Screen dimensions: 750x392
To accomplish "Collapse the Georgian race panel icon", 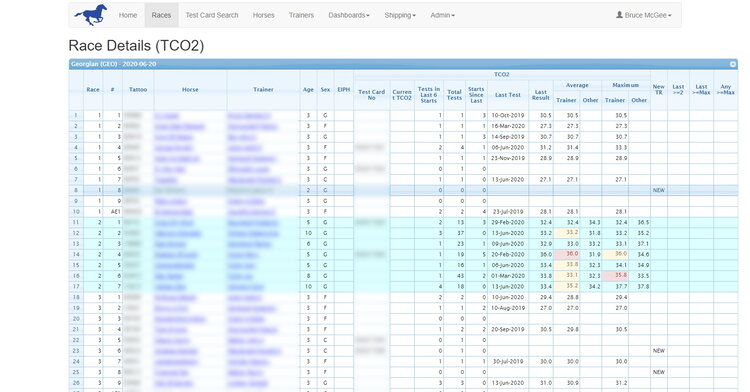I will [732, 64].
